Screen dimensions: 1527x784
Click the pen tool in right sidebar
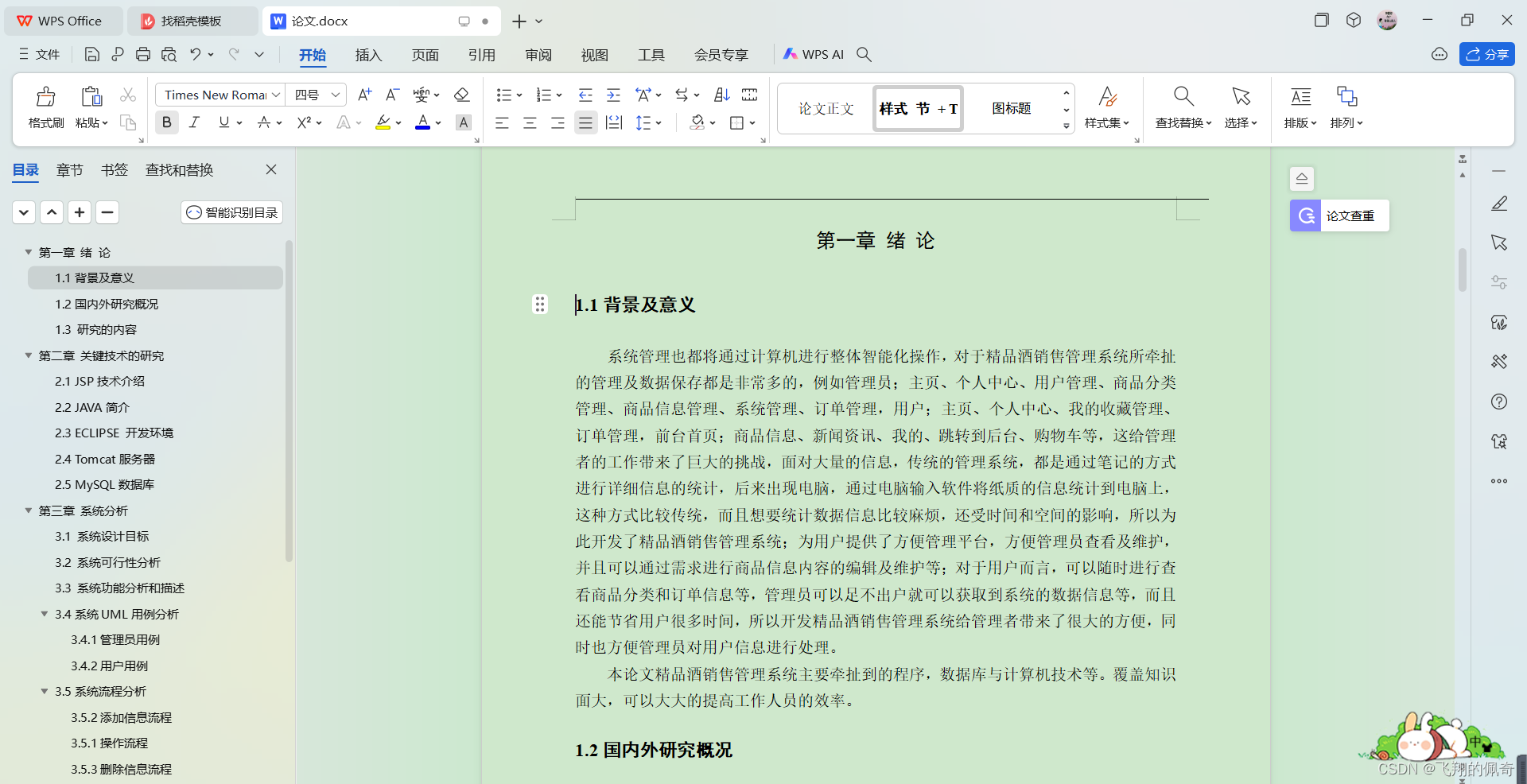click(x=1499, y=204)
